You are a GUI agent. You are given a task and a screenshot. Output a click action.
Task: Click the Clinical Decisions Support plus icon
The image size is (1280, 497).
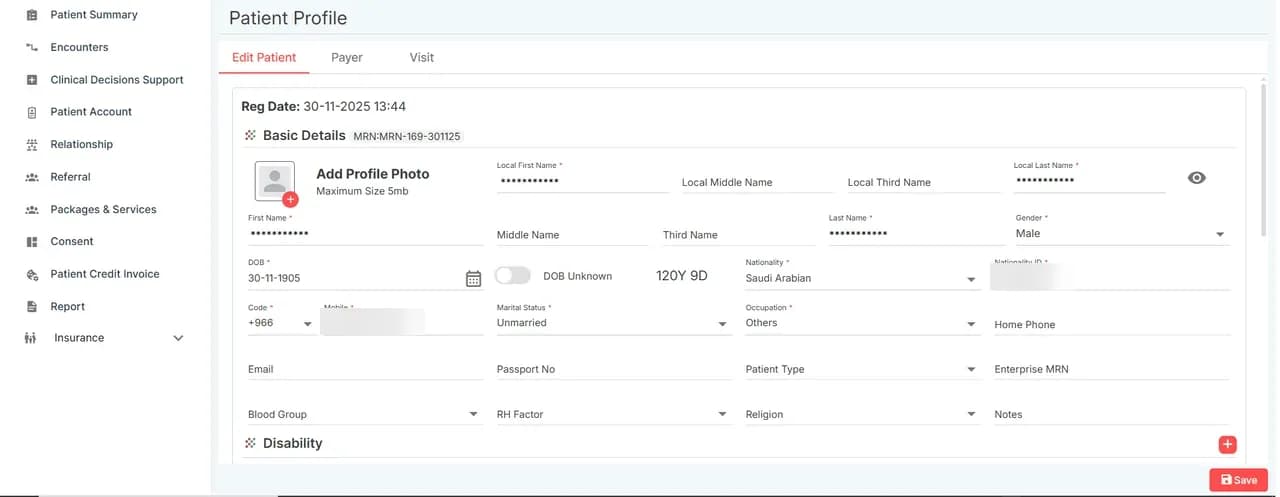point(31,80)
